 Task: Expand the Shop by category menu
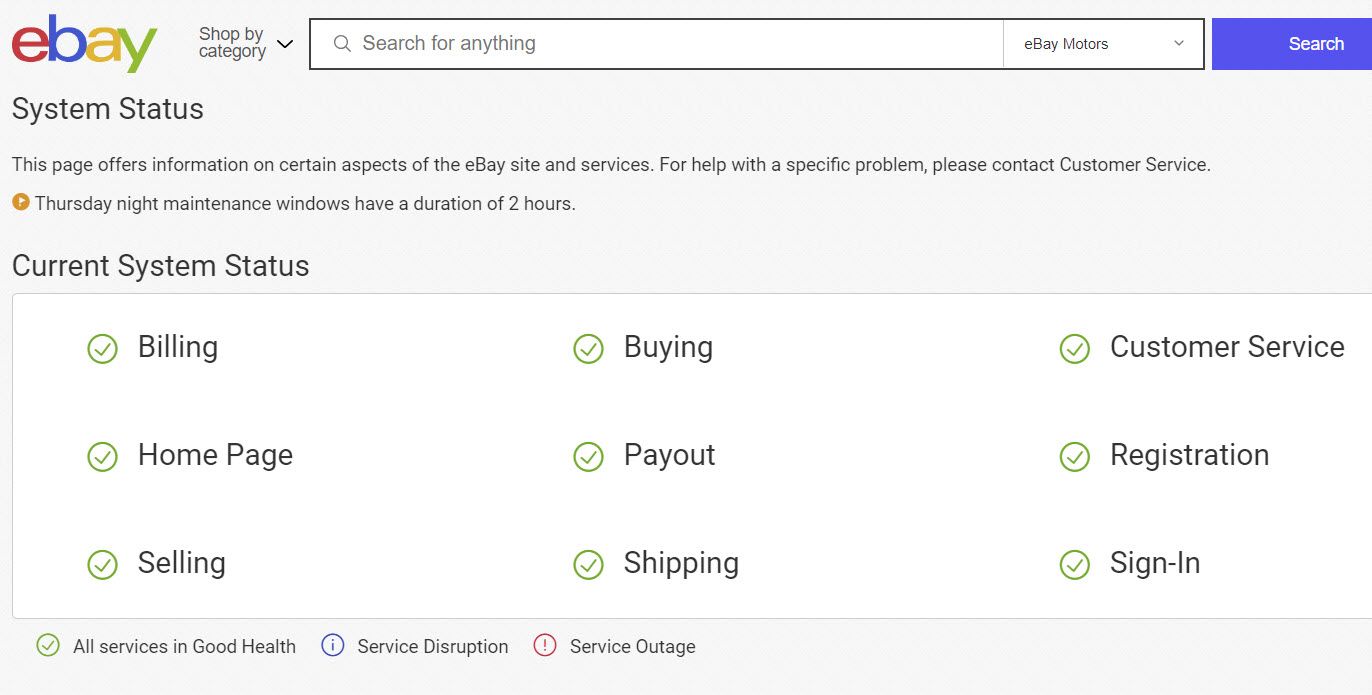(x=245, y=44)
